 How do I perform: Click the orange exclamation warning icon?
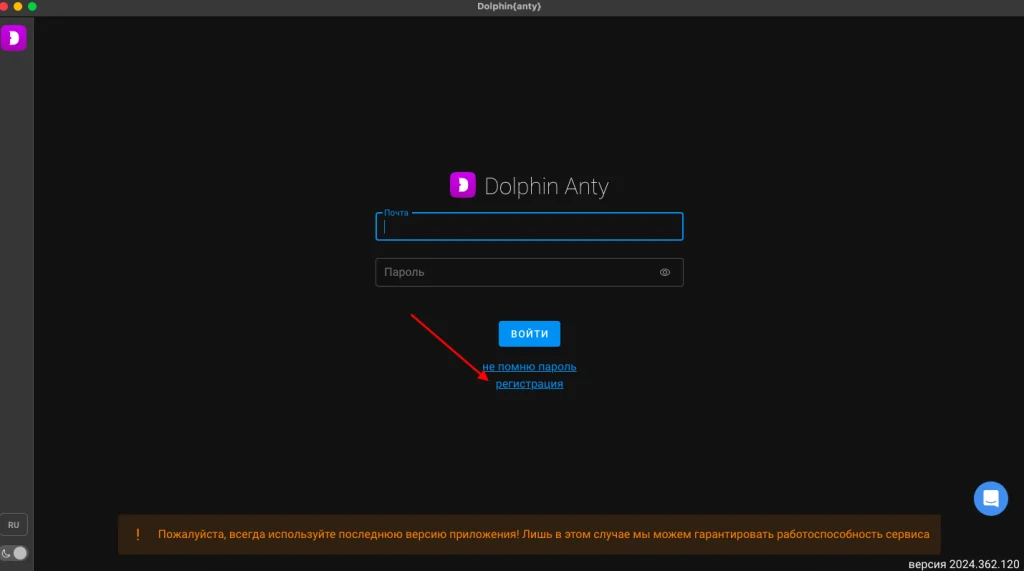point(138,534)
